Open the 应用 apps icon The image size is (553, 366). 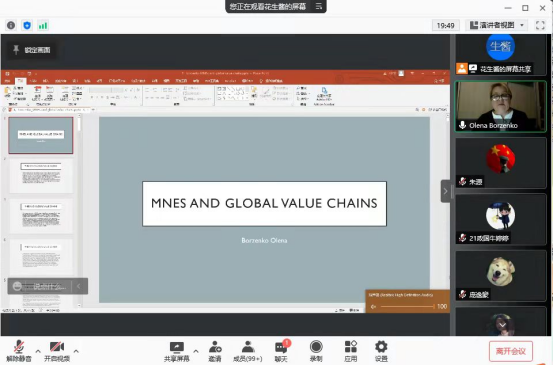click(351, 347)
